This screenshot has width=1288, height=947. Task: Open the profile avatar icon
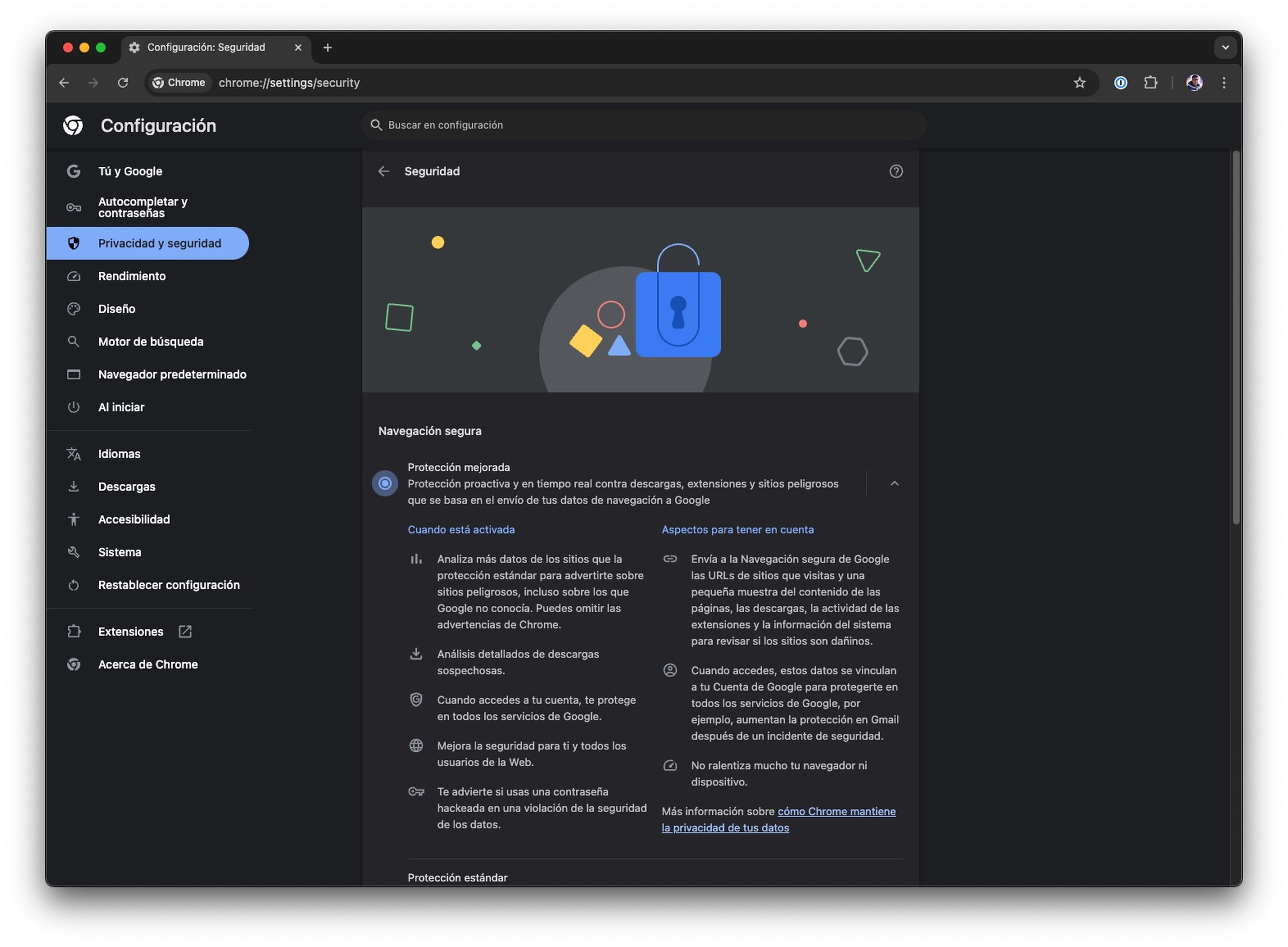point(1194,82)
